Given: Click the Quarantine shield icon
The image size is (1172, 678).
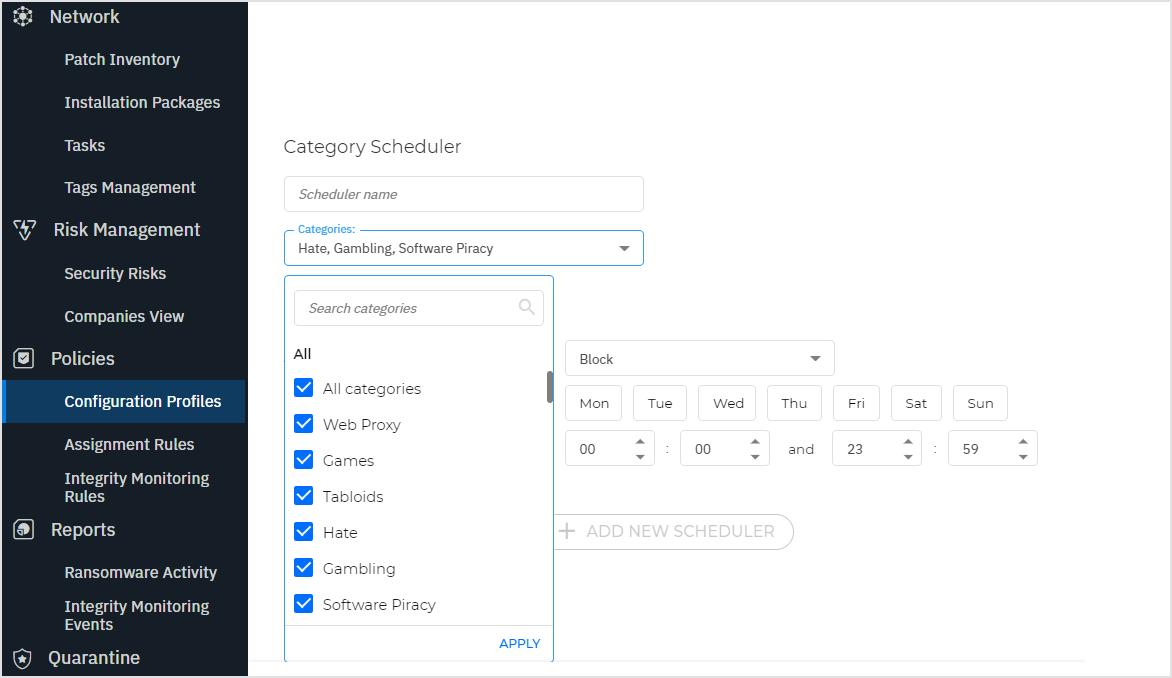Looking at the screenshot, I should (22, 658).
